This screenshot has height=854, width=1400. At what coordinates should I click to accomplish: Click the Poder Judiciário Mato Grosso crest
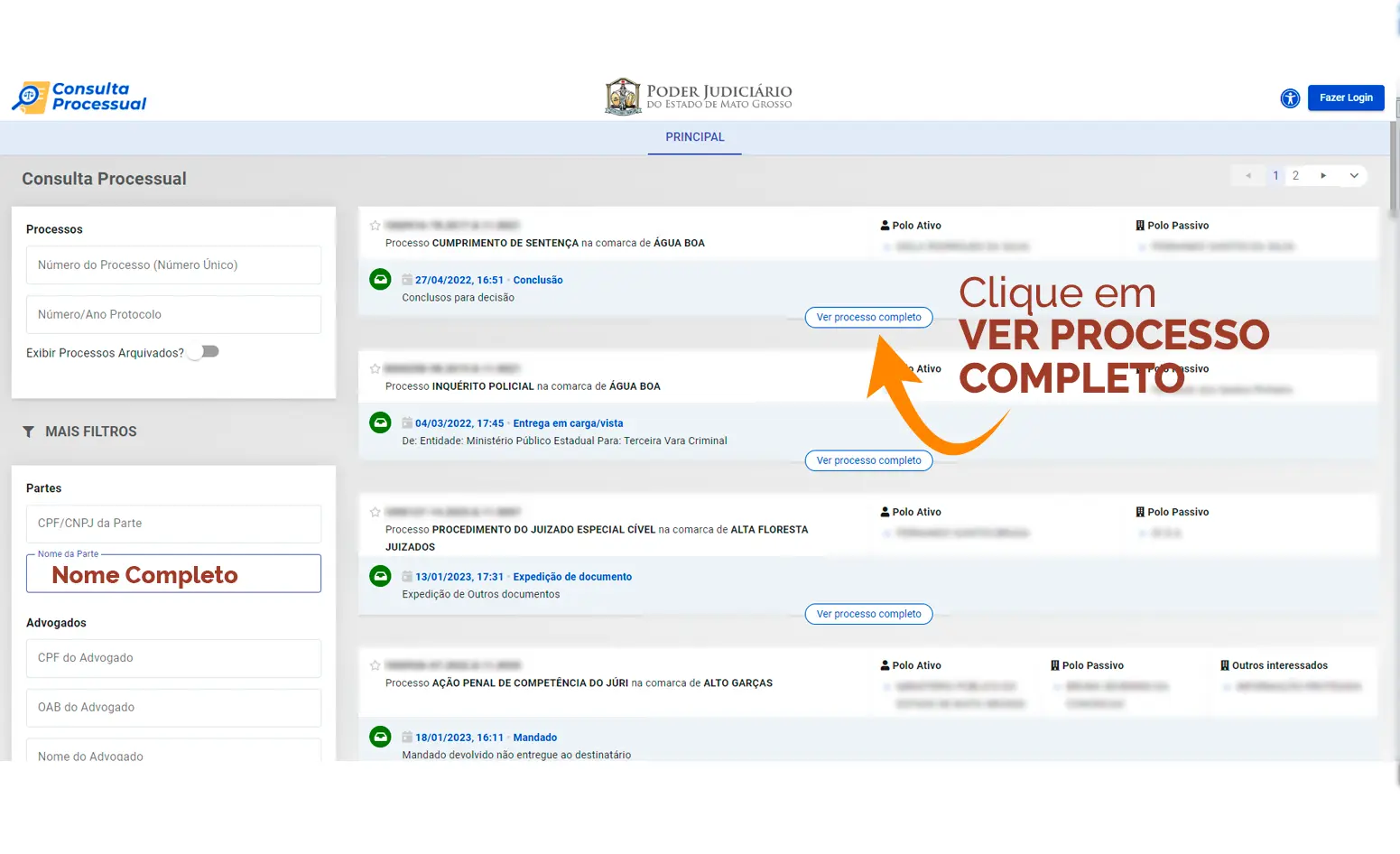pyautogui.click(x=623, y=97)
